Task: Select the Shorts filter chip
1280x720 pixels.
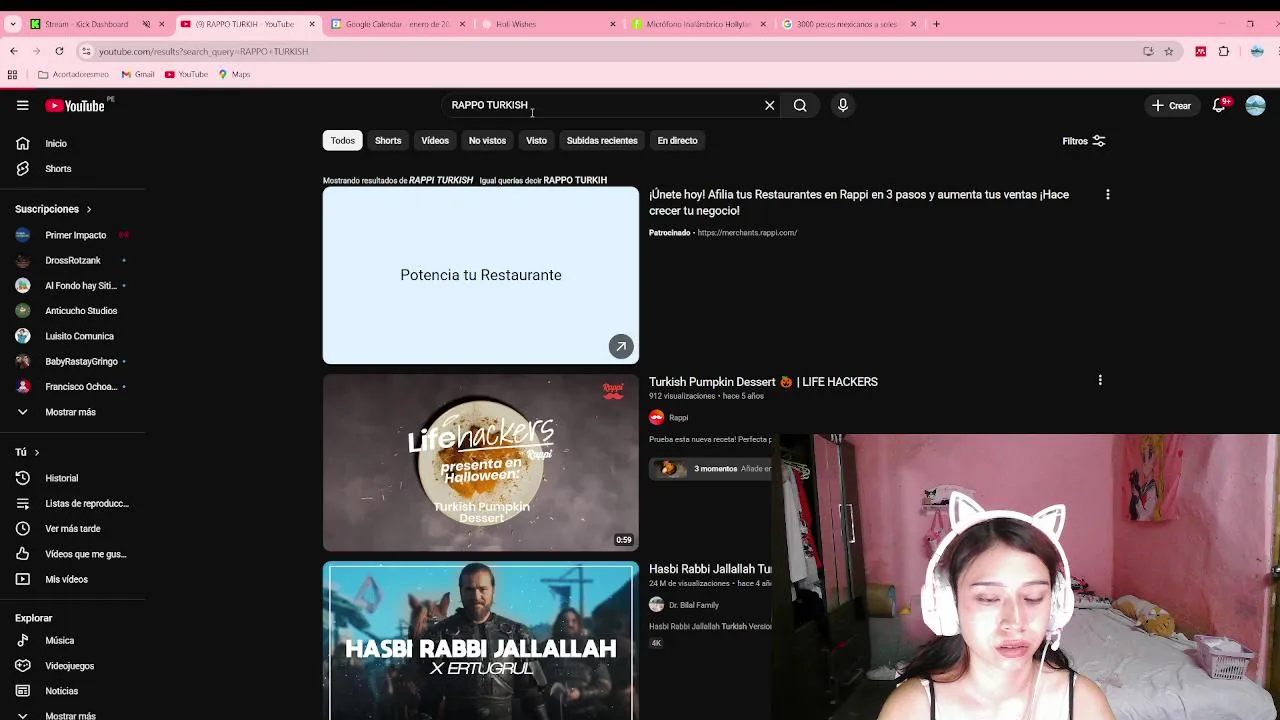Action: (x=388, y=141)
